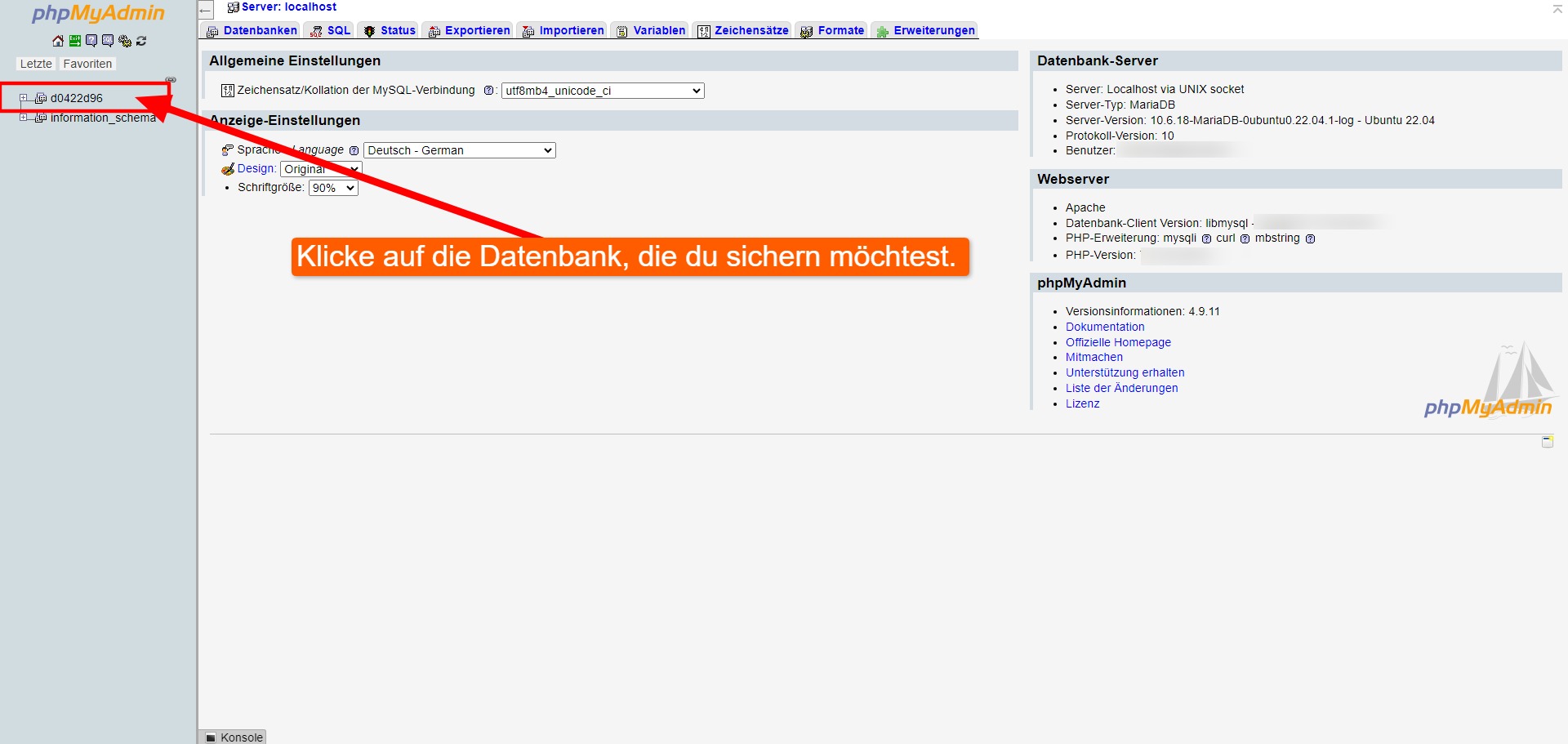Go to the Importieren tab
Image resolution: width=1568 pixels, height=744 pixels.
[x=563, y=31]
